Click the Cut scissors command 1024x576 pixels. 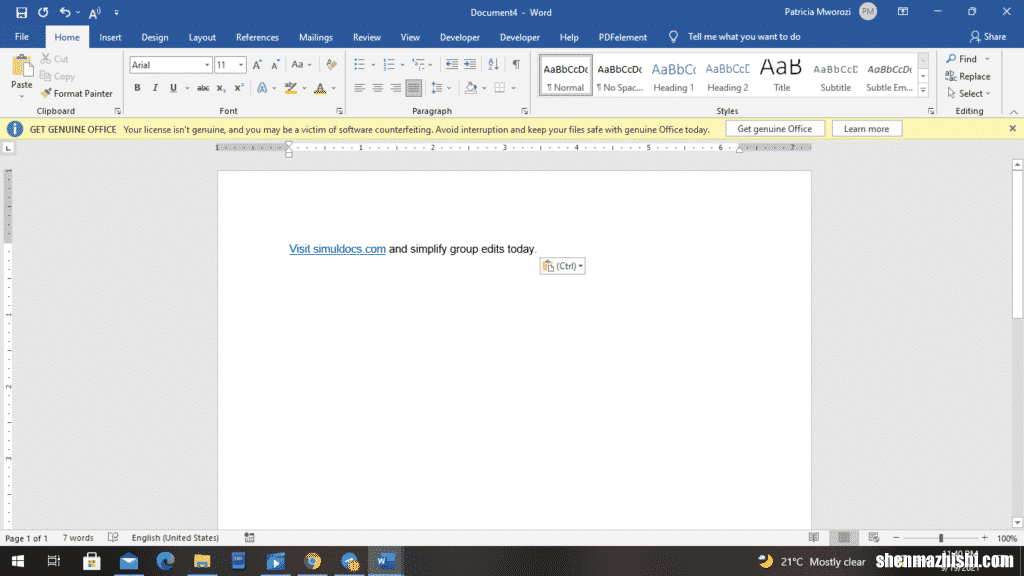55,59
